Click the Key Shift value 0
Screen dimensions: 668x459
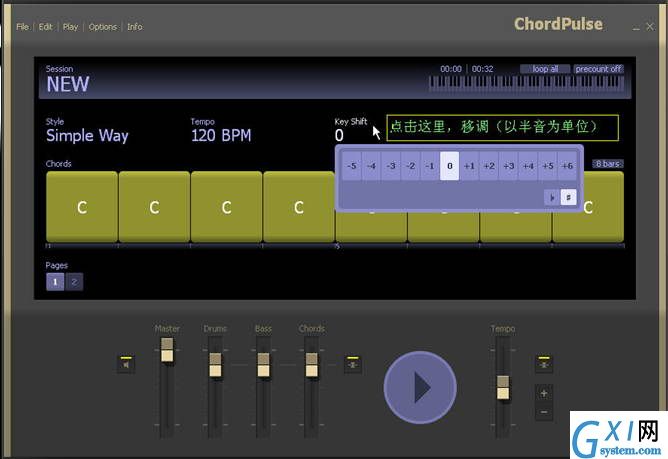point(339,136)
